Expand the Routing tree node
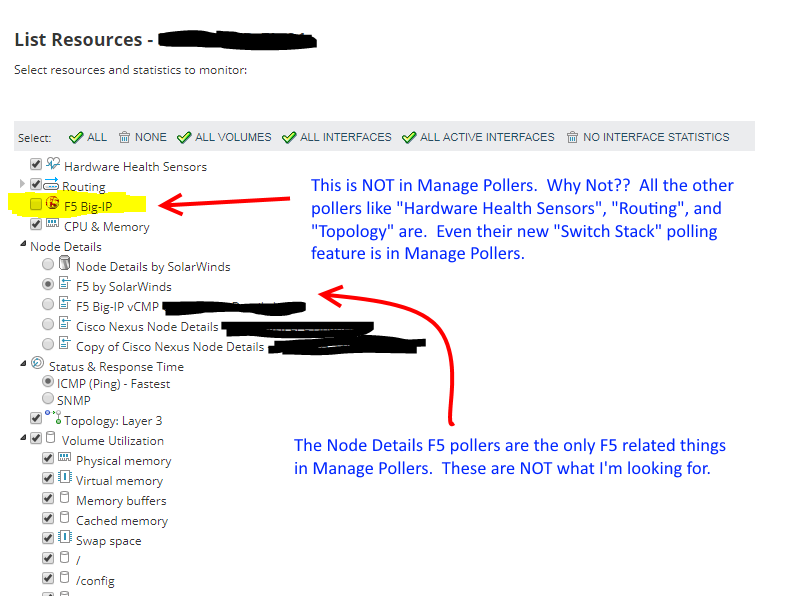This screenshot has height=596, width=791. (22, 184)
